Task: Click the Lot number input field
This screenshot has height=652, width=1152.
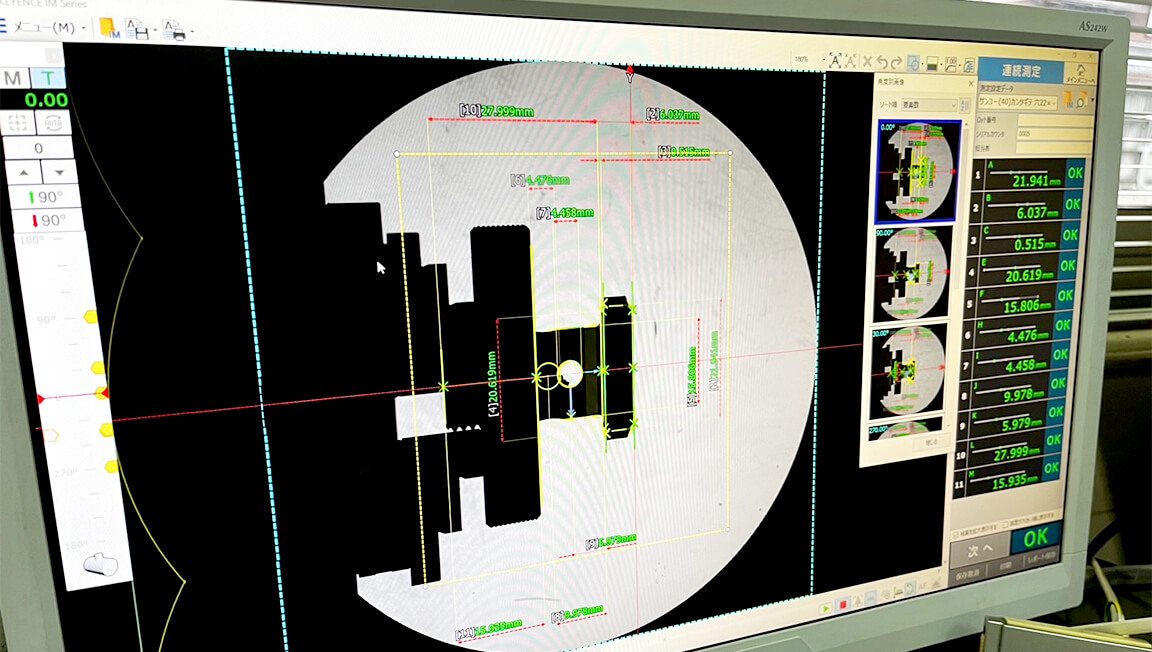Action: click(x=1054, y=121)
